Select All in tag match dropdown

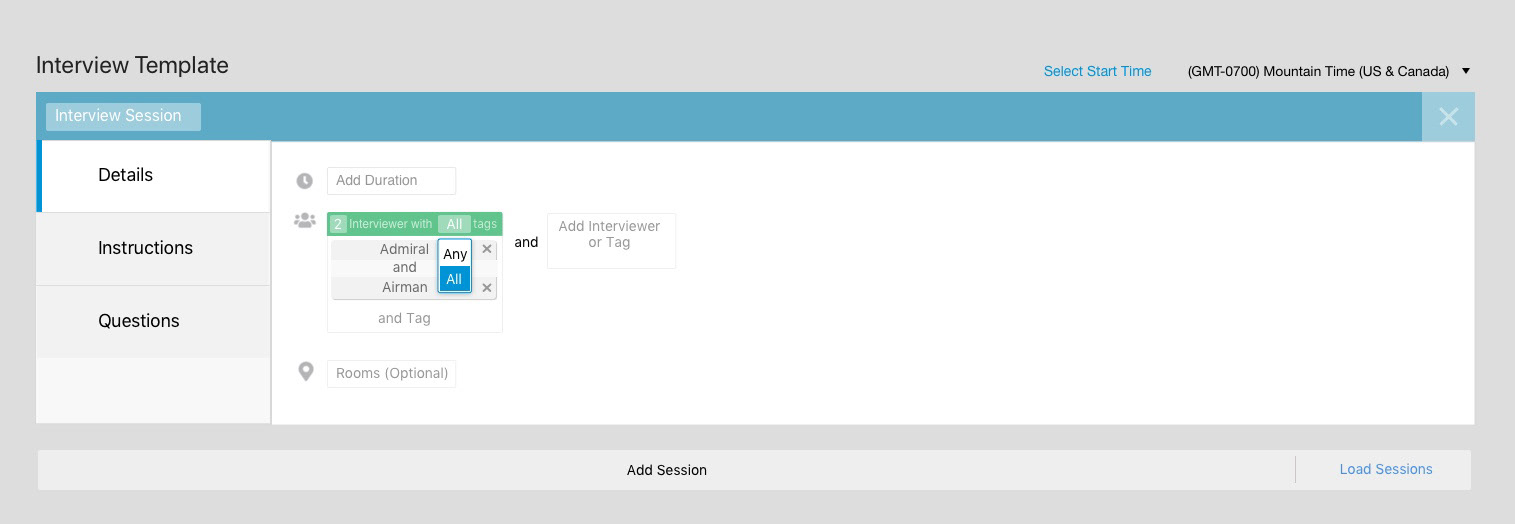(x=455, y=279)
